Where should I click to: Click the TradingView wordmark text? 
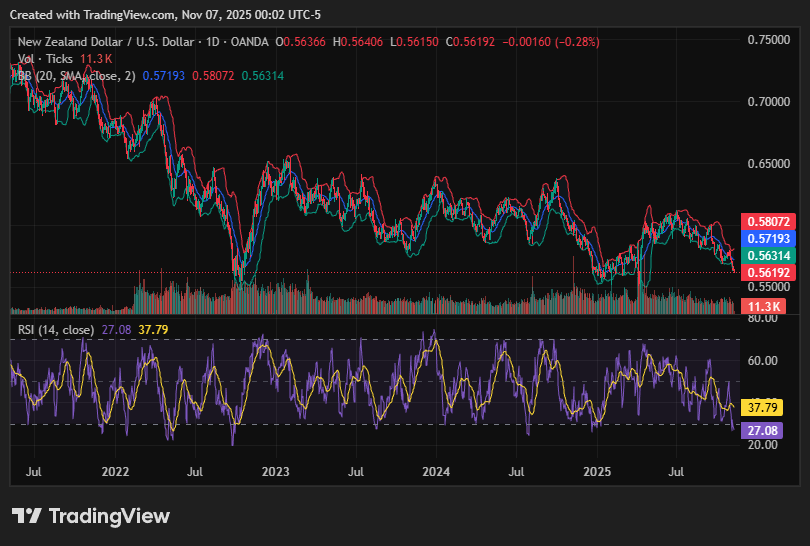coord(109,516)
